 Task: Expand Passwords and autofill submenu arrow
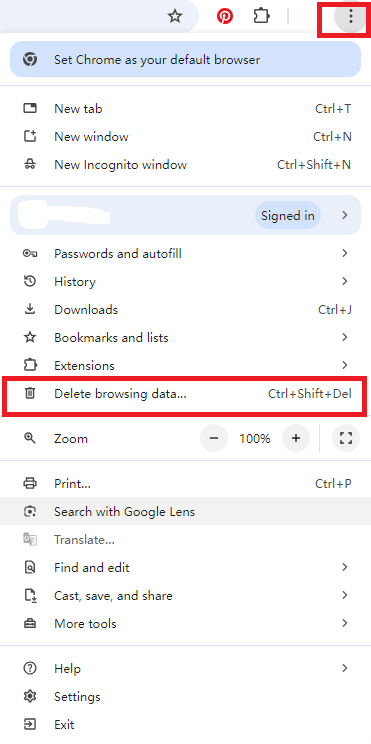(345, 253)
